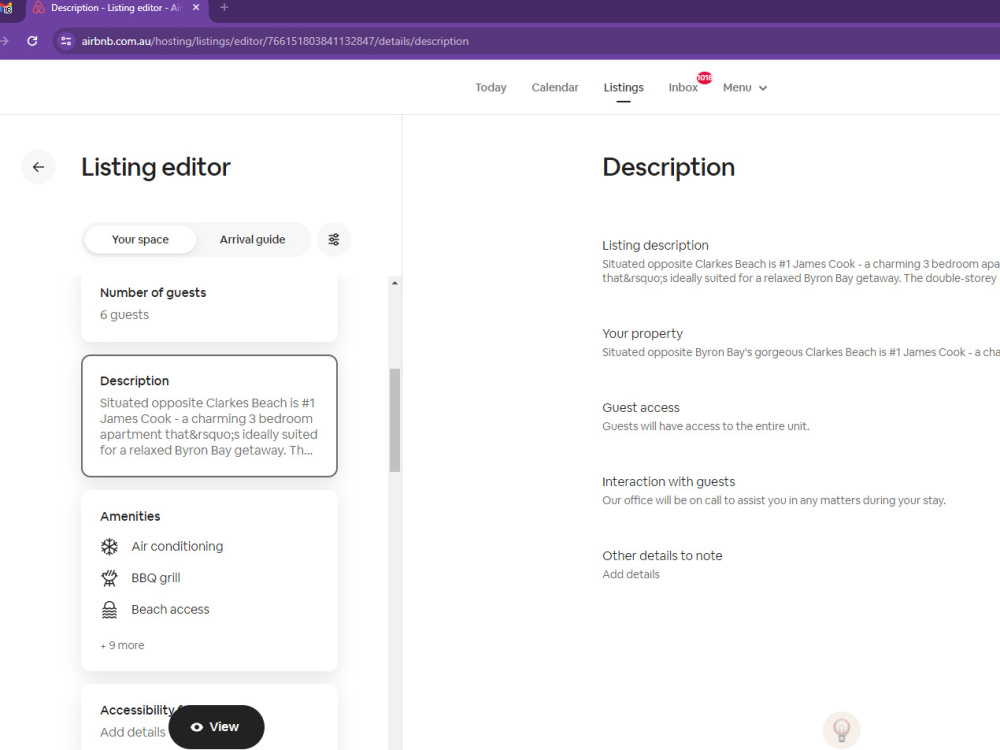Select the Listings tab
1000x750 pixels.
pos(623,87)
